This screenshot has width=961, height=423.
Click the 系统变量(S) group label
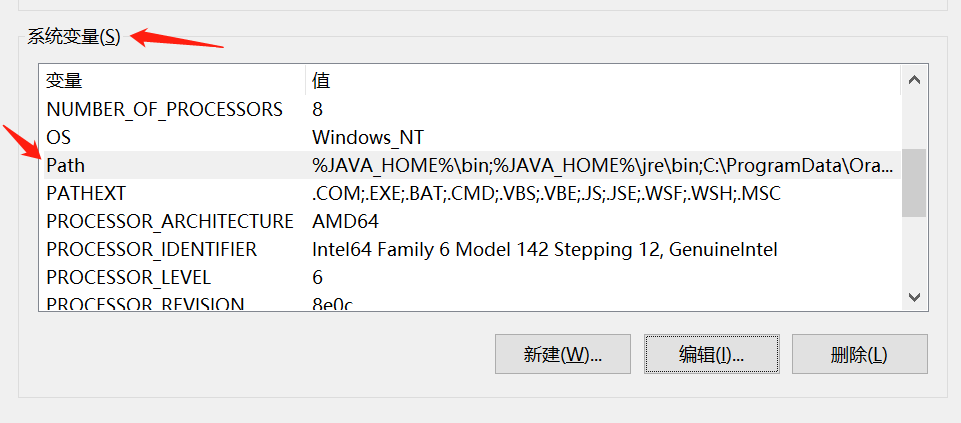(x=73, y=37)
